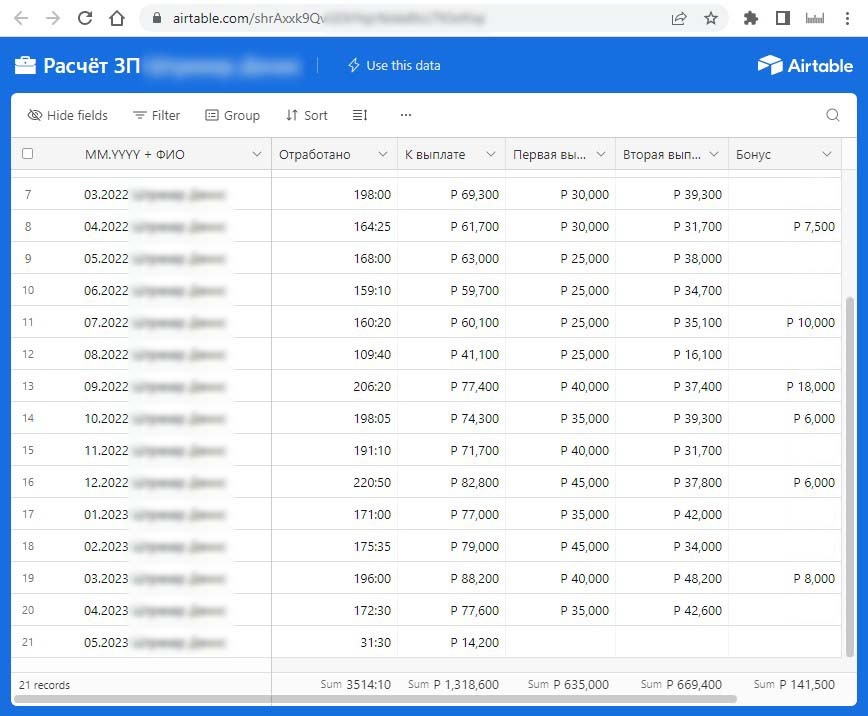Open the browser extensions puzzle icon
Image resolution: width=868 pixels, height=716 pixels.
pyautogui.click(x=750, y=17)
